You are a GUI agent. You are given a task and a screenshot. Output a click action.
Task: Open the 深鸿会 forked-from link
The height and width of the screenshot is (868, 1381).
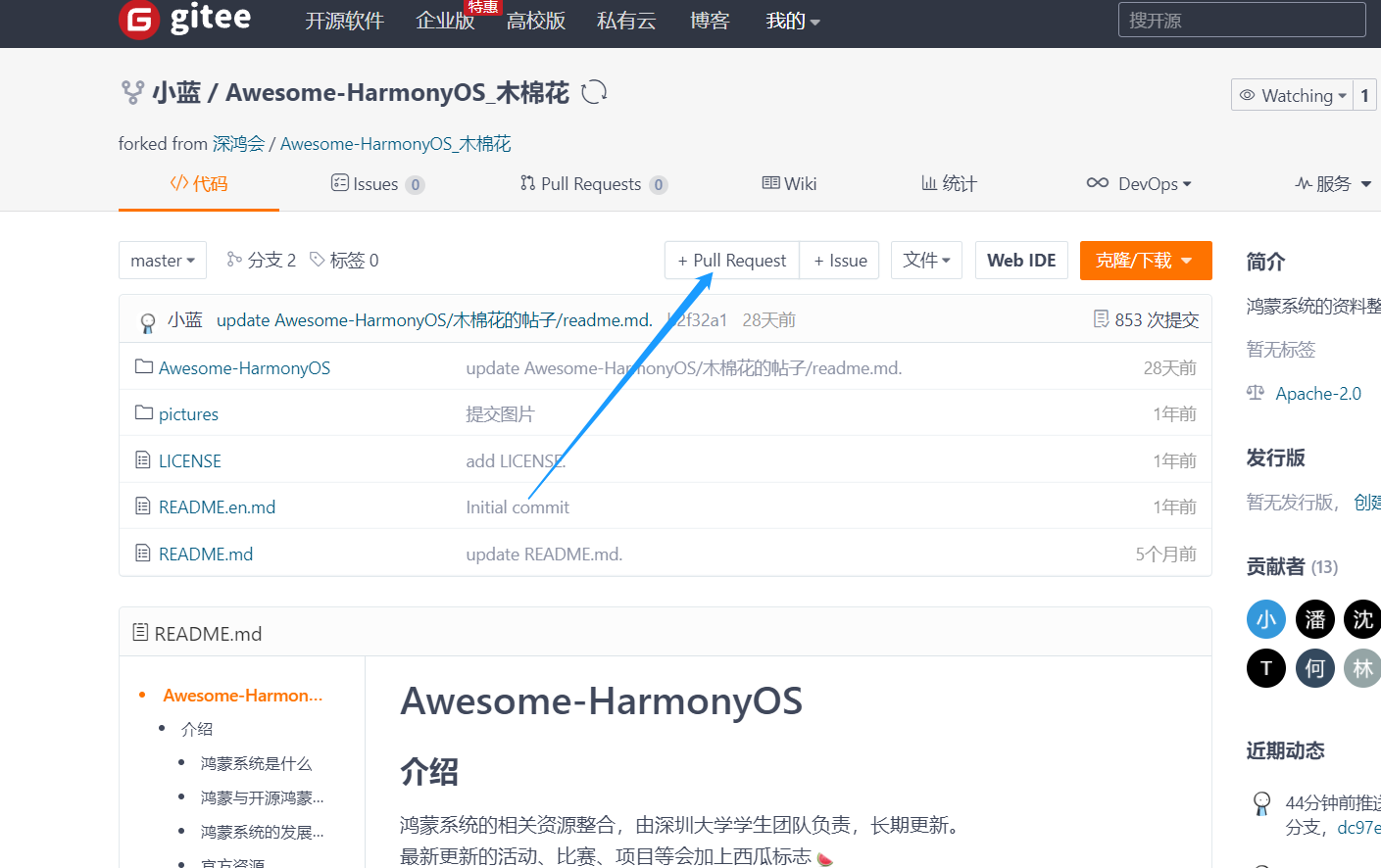(x=239, y=144)
